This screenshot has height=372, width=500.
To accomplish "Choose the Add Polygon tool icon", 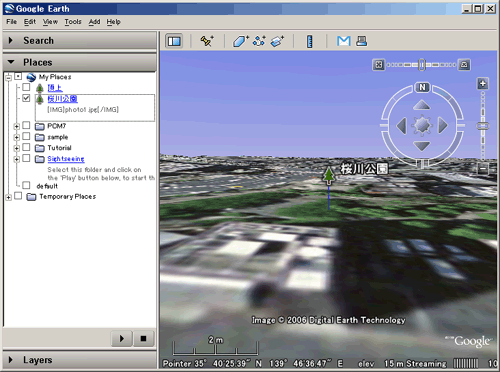I will tap(241, 41).
